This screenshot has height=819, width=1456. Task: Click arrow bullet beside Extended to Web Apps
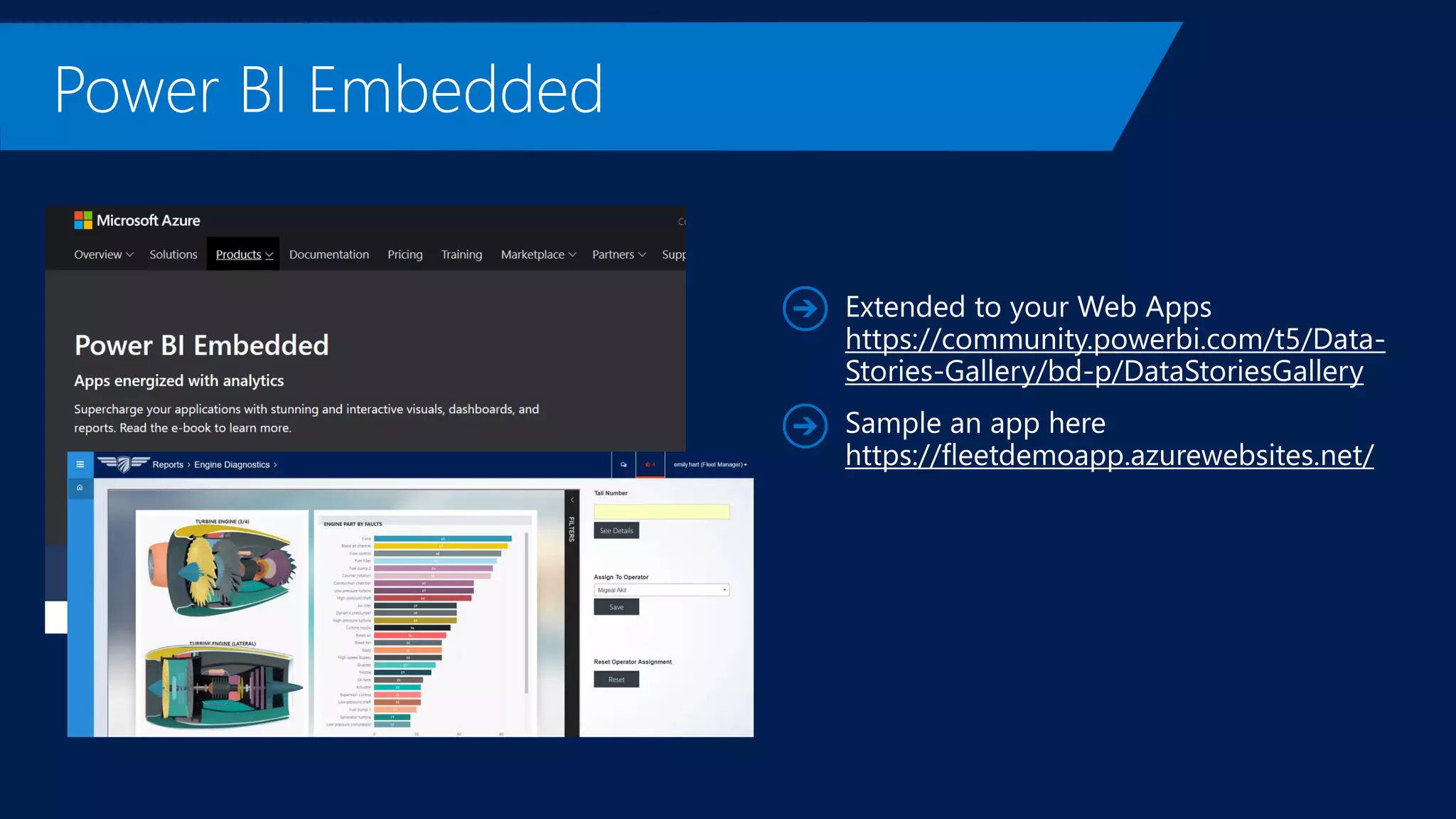point(805,309)
